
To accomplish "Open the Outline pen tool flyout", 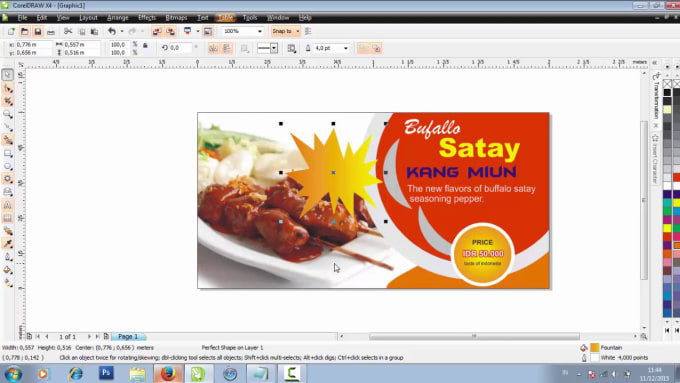I will point(7,257).
